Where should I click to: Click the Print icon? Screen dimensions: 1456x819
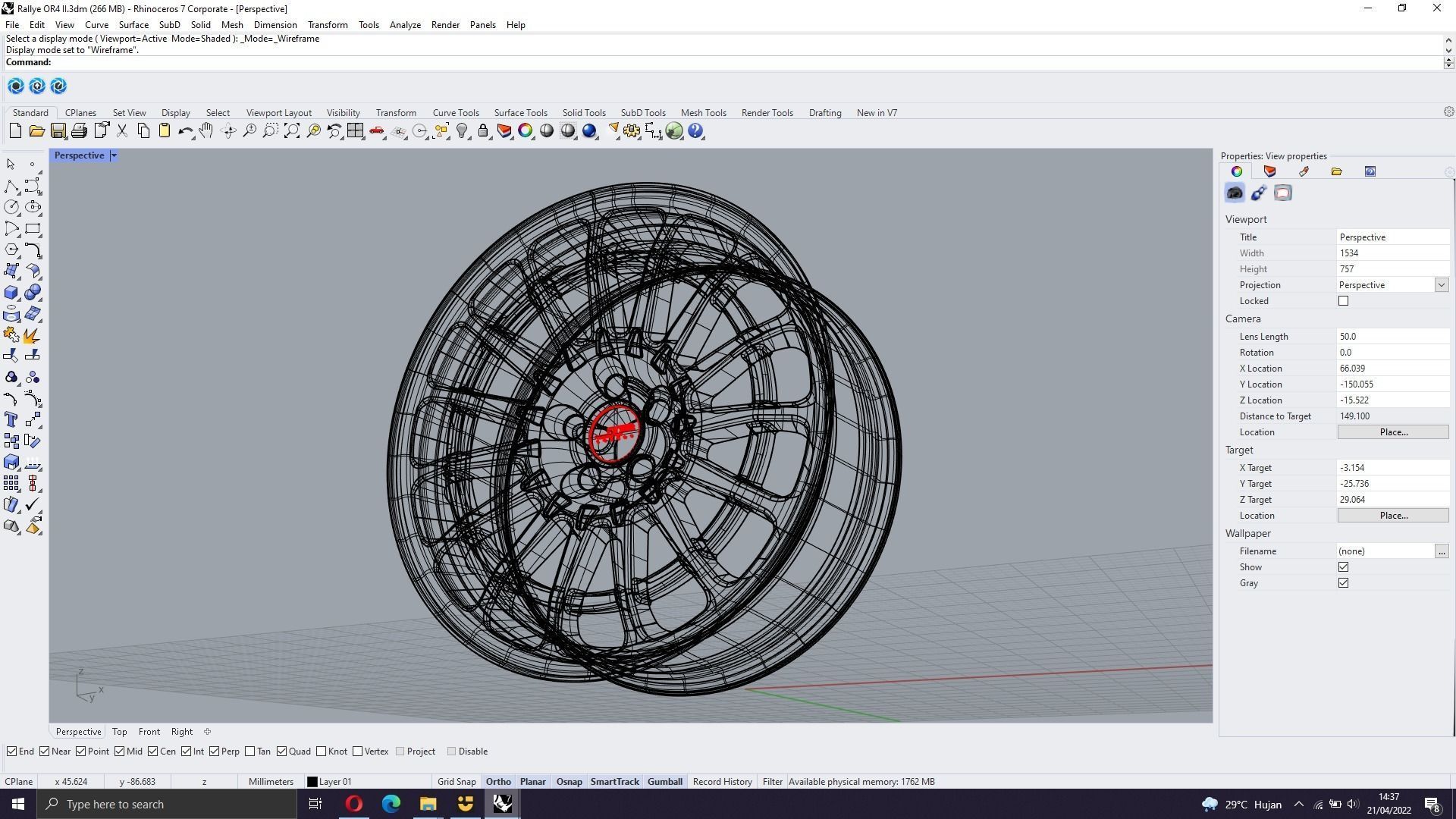pos(79,131)
